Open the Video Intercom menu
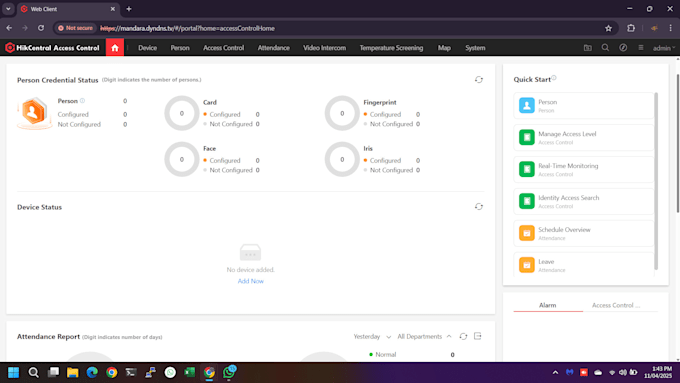Image resolution: width=680 pixels, height=383 pixels. tap(324, 48)
